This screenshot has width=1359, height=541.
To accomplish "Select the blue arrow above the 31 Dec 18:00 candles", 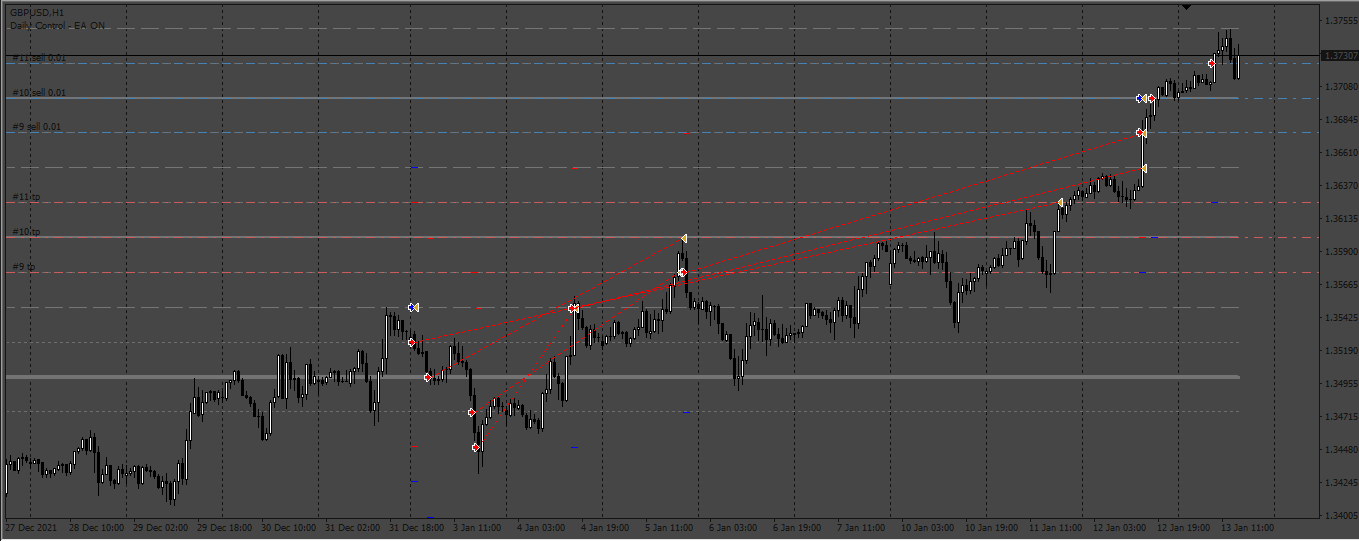I will (412, 307).
